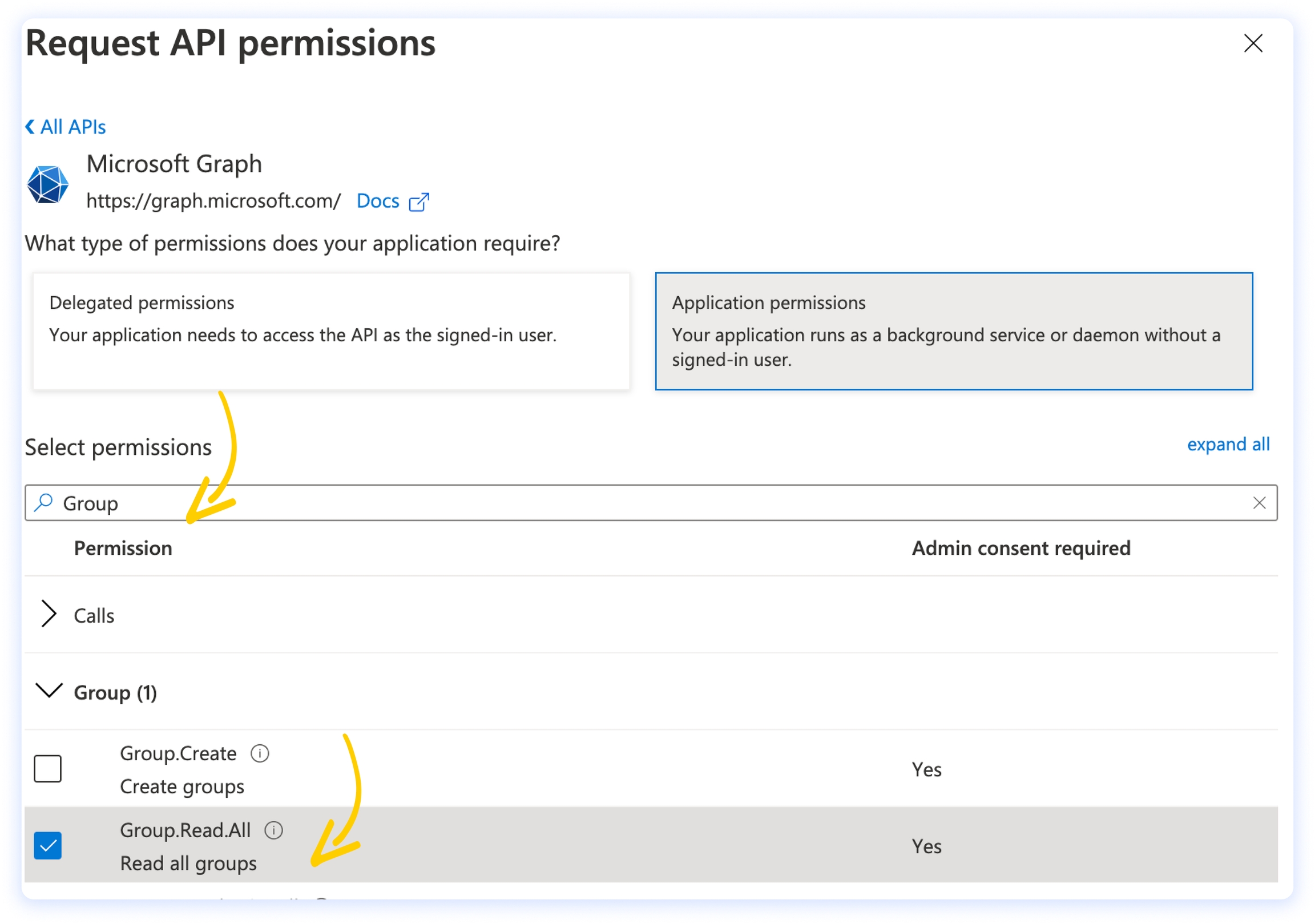This screenshot has width=1315, height=924.
Task: Close the Request API permissions panel
Action: [1253, 43]
